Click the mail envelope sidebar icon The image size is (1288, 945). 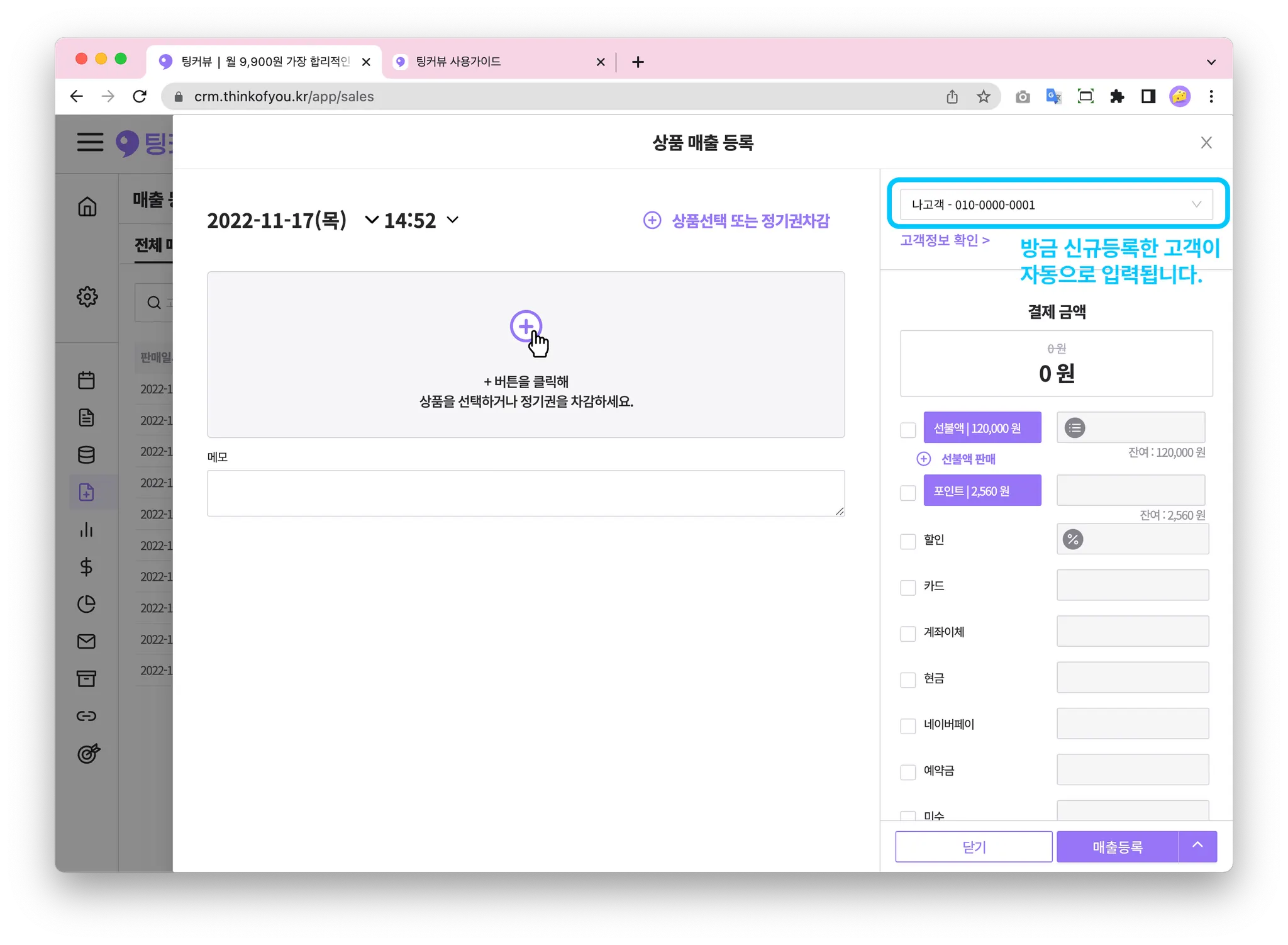(x=86, y=641)
